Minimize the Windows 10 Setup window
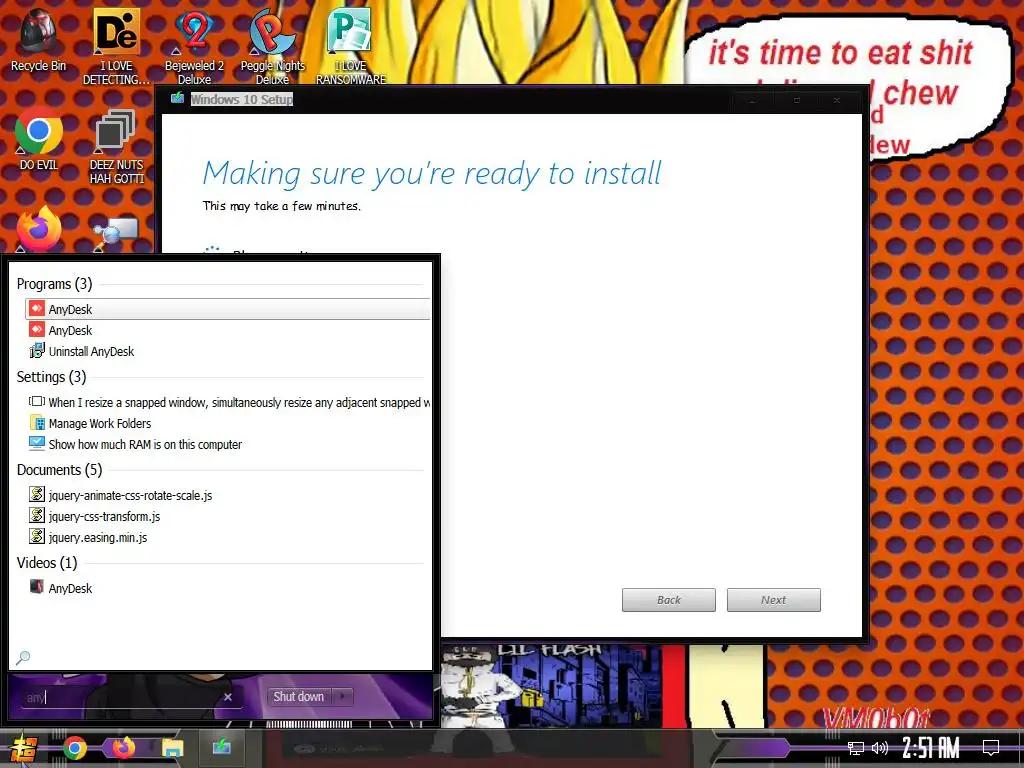This screenshot has height=768, width=1024. click(x=752, y=101)
